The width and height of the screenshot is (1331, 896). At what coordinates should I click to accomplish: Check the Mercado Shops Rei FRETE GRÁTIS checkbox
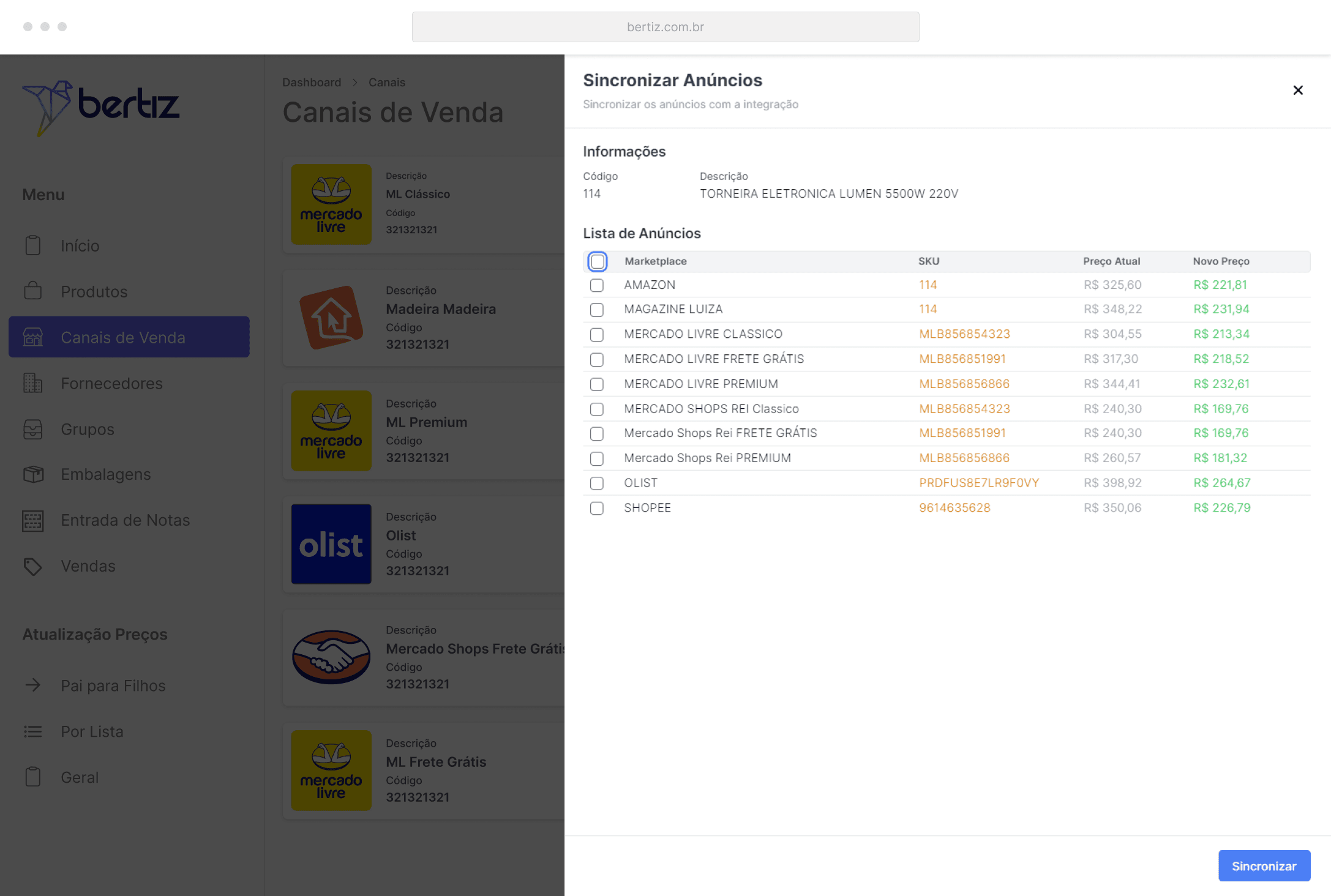(x=597, y=434)
